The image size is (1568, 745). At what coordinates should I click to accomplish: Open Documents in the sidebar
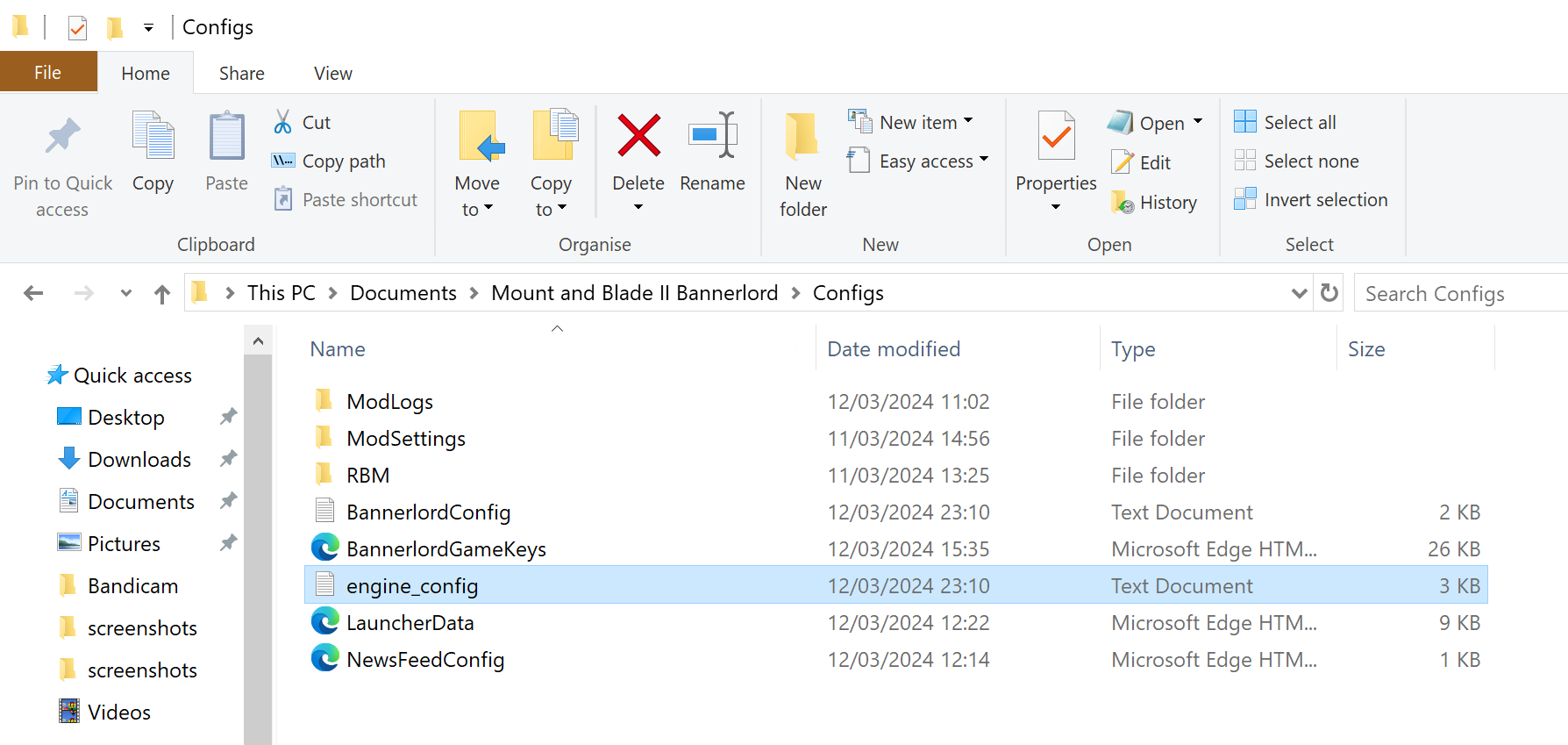[141, 502]
